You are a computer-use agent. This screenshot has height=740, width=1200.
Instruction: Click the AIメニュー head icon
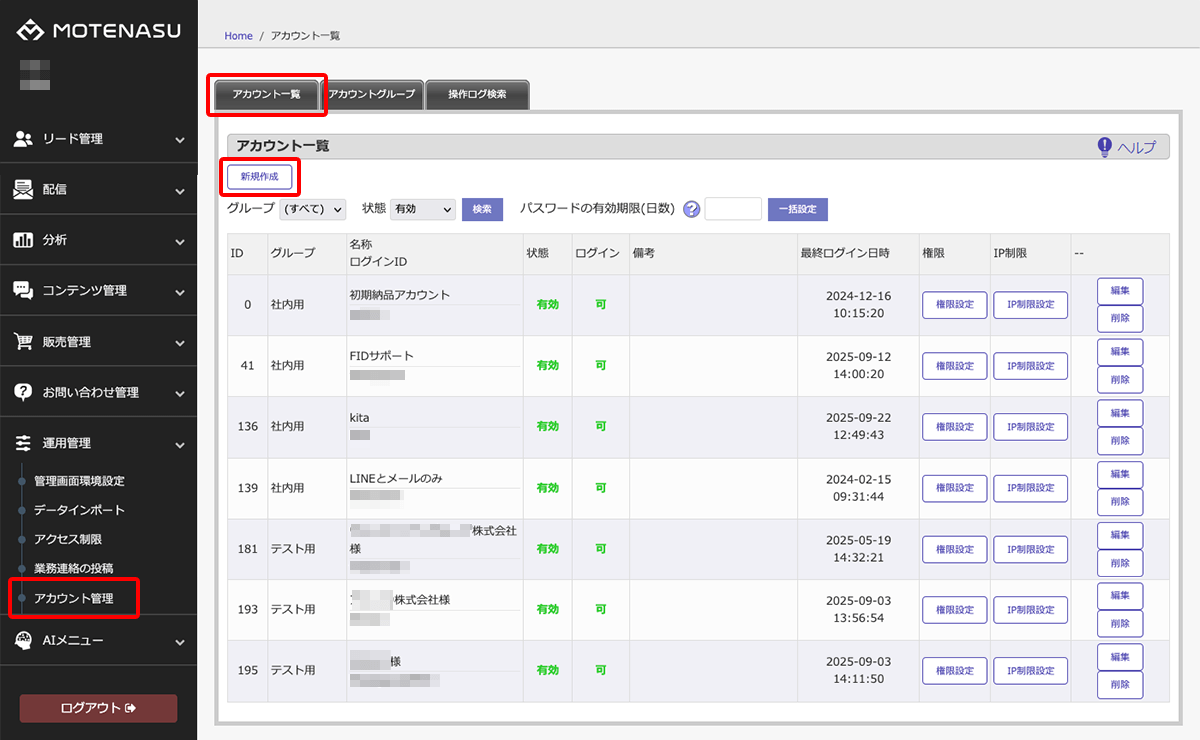tap(23, 640)
